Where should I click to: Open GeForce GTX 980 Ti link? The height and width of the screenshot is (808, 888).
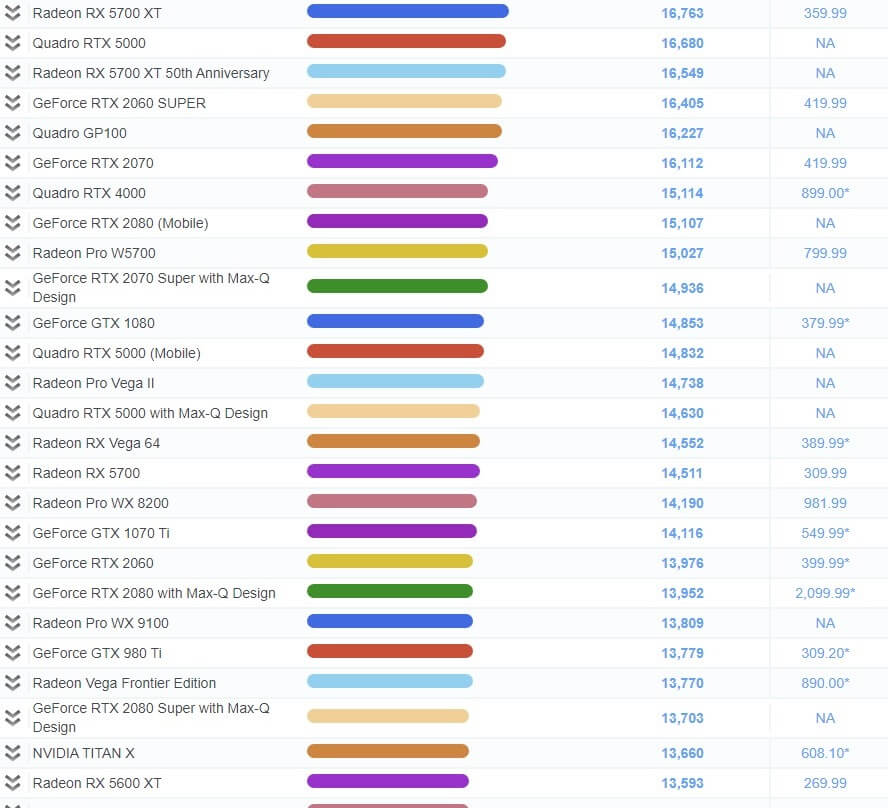pyautogui.click(x=97, y=653)
